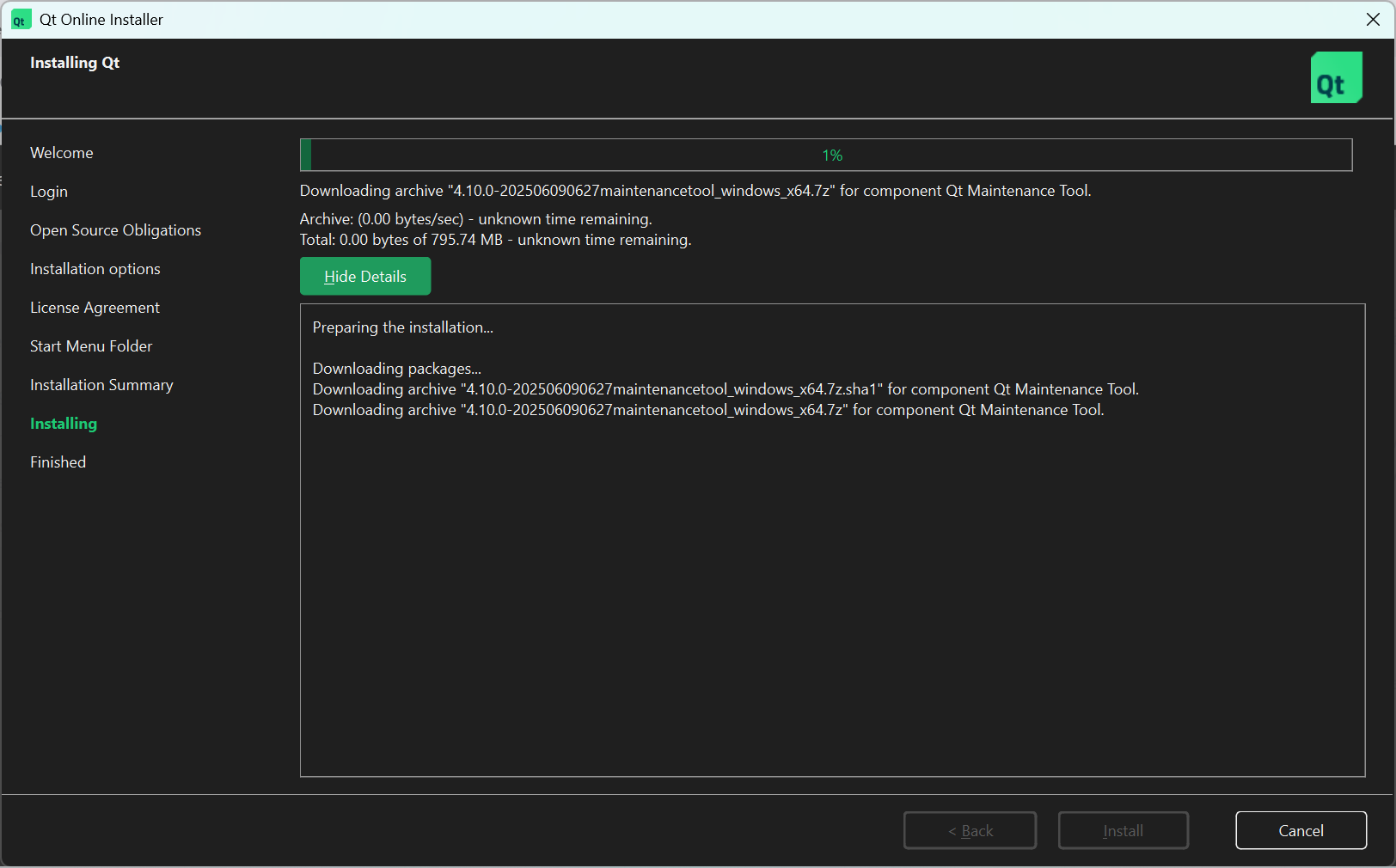Cancel the Qt installation

click(x=1301, y=831)
